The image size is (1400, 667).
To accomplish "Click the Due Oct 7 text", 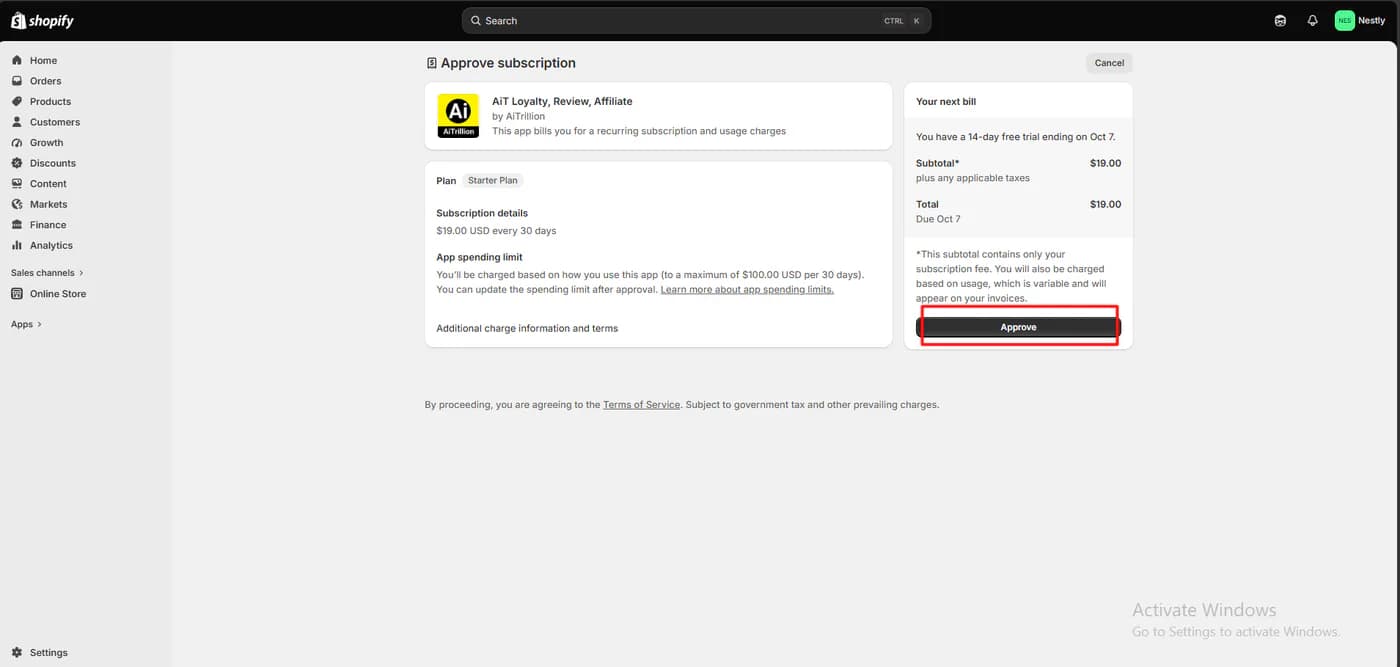I will (x=938, y=219).
